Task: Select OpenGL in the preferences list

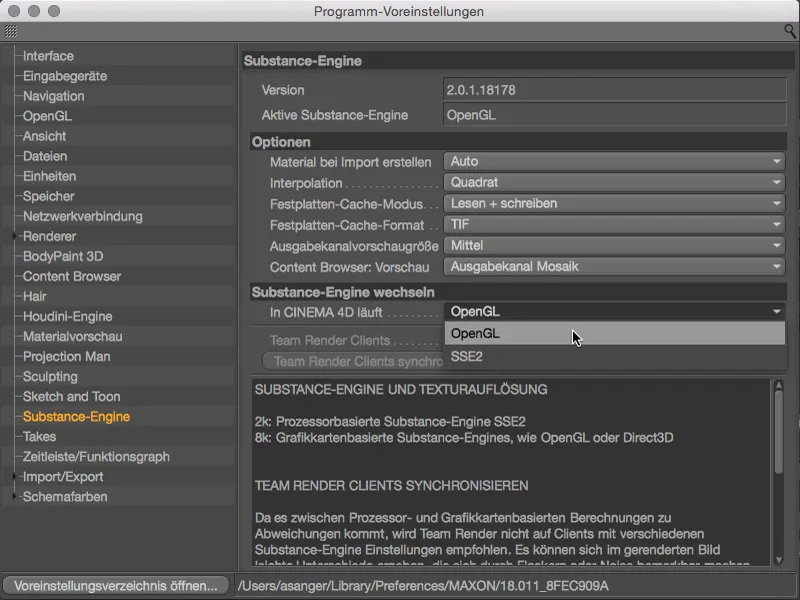Action: 47,116
